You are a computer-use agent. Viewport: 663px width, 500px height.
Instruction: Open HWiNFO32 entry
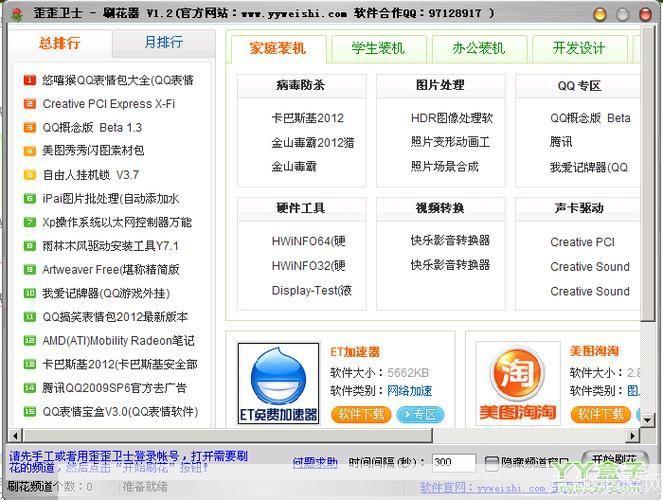click(x=309, y=266)
